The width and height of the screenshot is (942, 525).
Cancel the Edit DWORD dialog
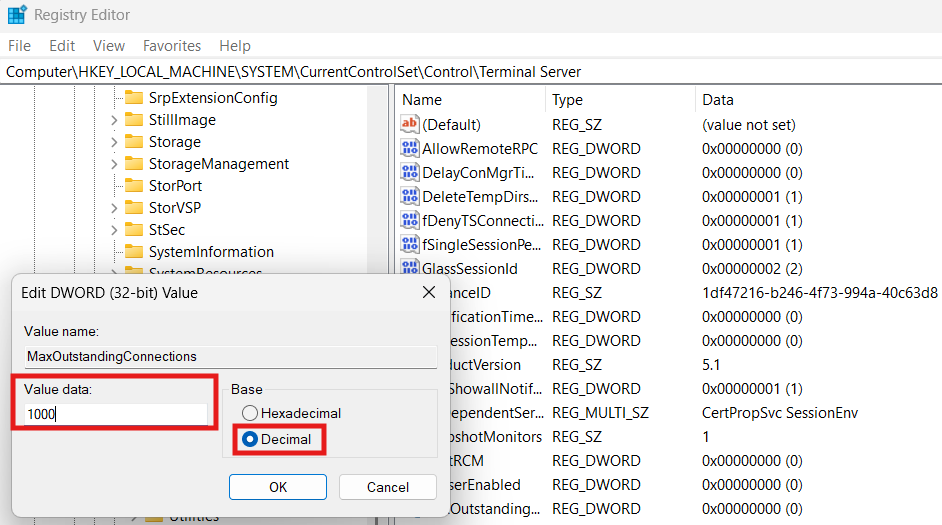[x=388, y=487]
